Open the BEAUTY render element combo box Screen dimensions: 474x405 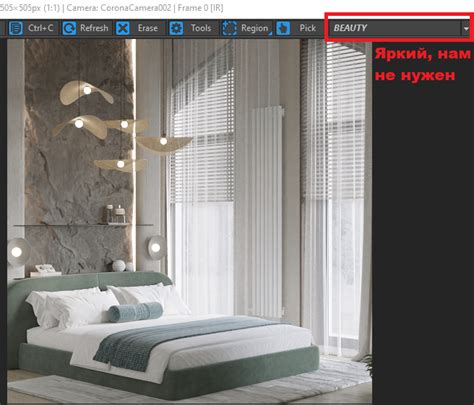[x=399, y=28]
